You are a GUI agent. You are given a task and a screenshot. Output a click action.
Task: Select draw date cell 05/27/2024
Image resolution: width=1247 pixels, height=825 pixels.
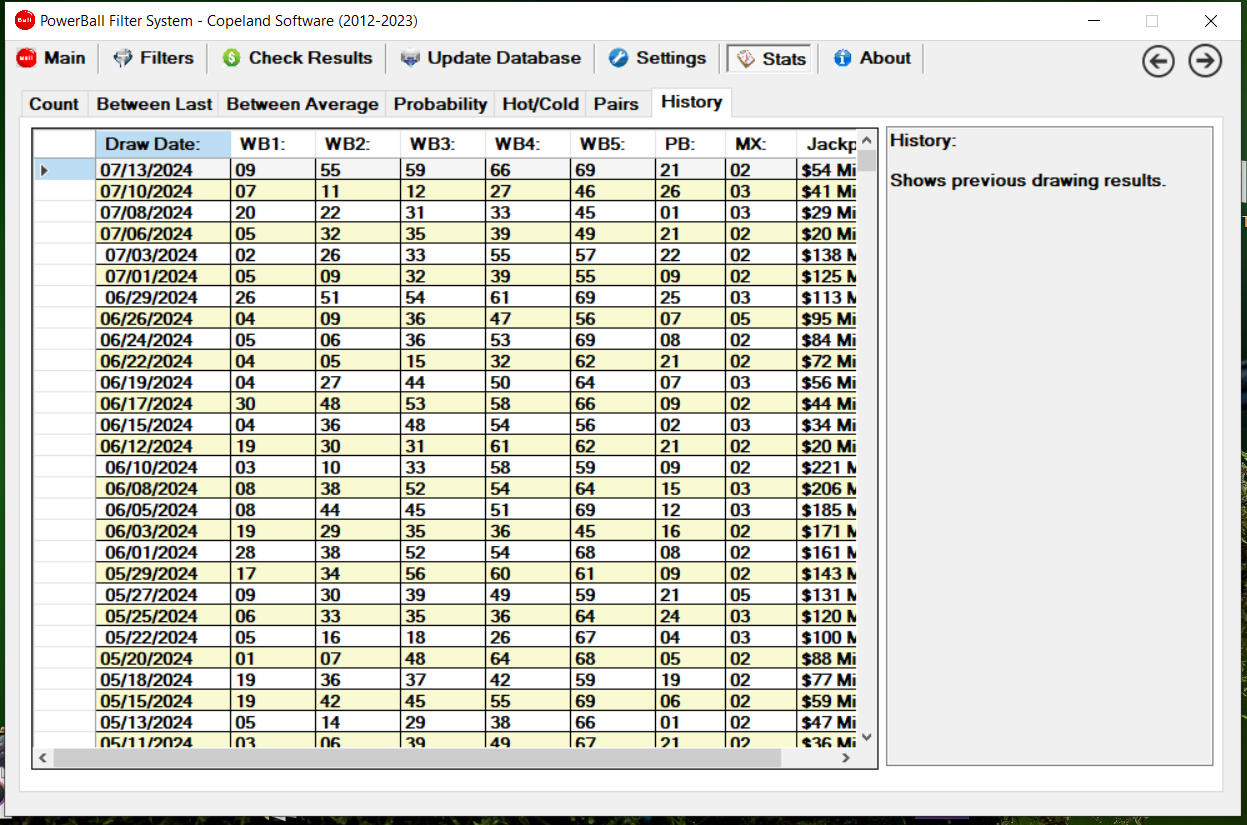(163, 595)
